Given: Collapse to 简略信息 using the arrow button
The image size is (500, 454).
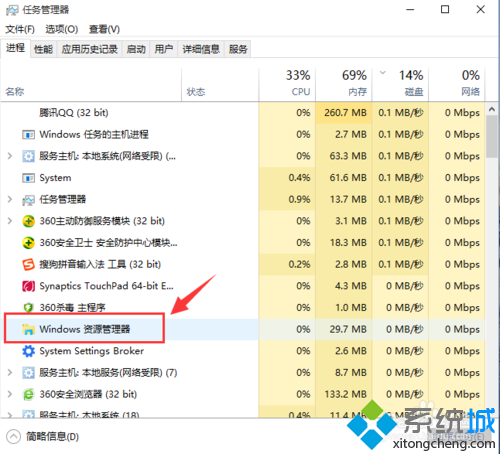Looking at the screenshot, I should tap(13, 437).
